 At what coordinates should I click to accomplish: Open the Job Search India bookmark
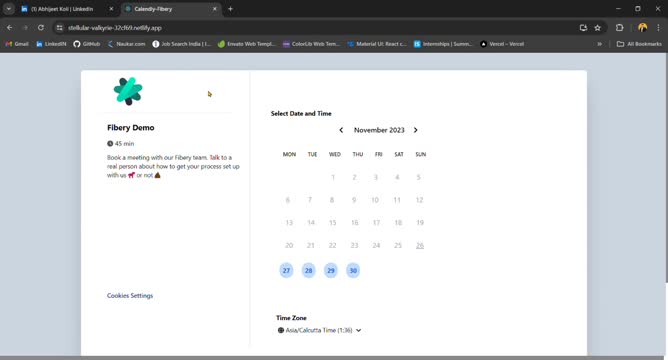click(x=181, y=44)
